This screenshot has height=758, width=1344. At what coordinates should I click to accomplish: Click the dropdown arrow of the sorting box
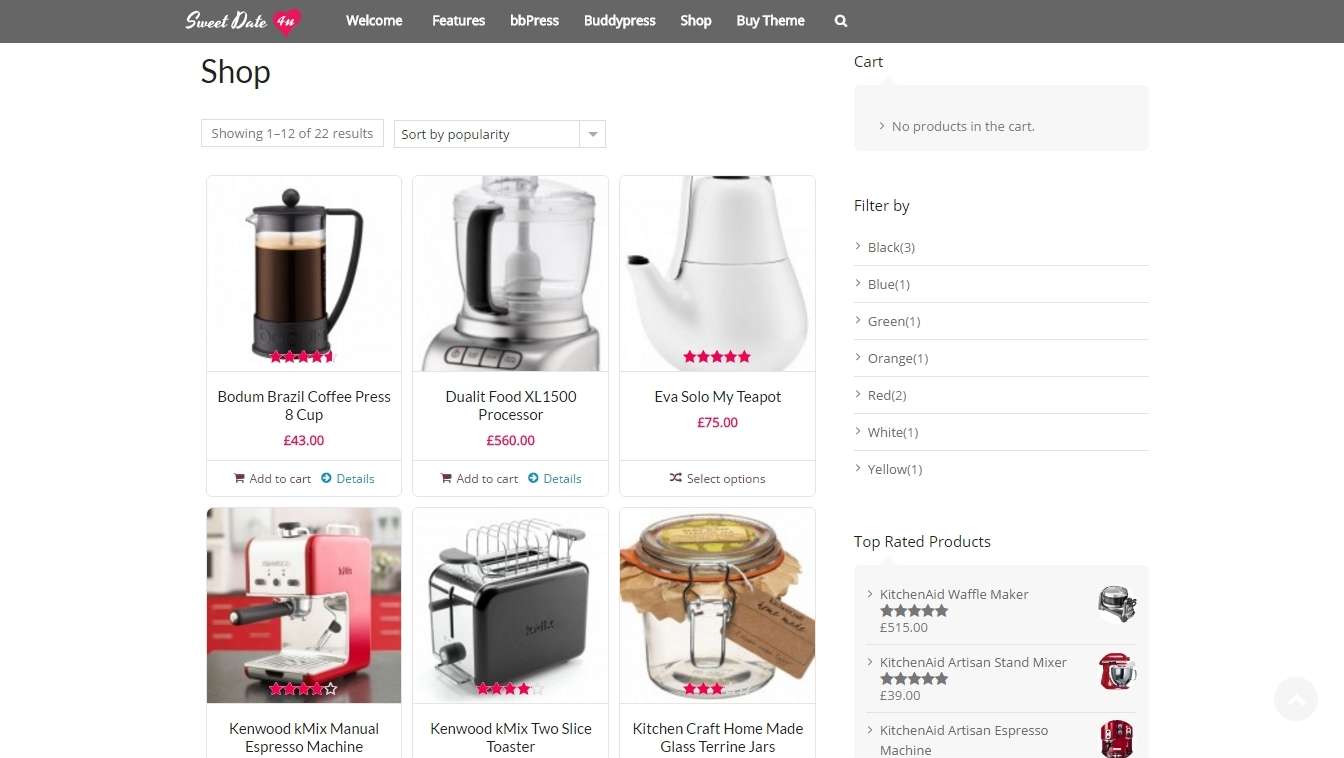[593, 134]
